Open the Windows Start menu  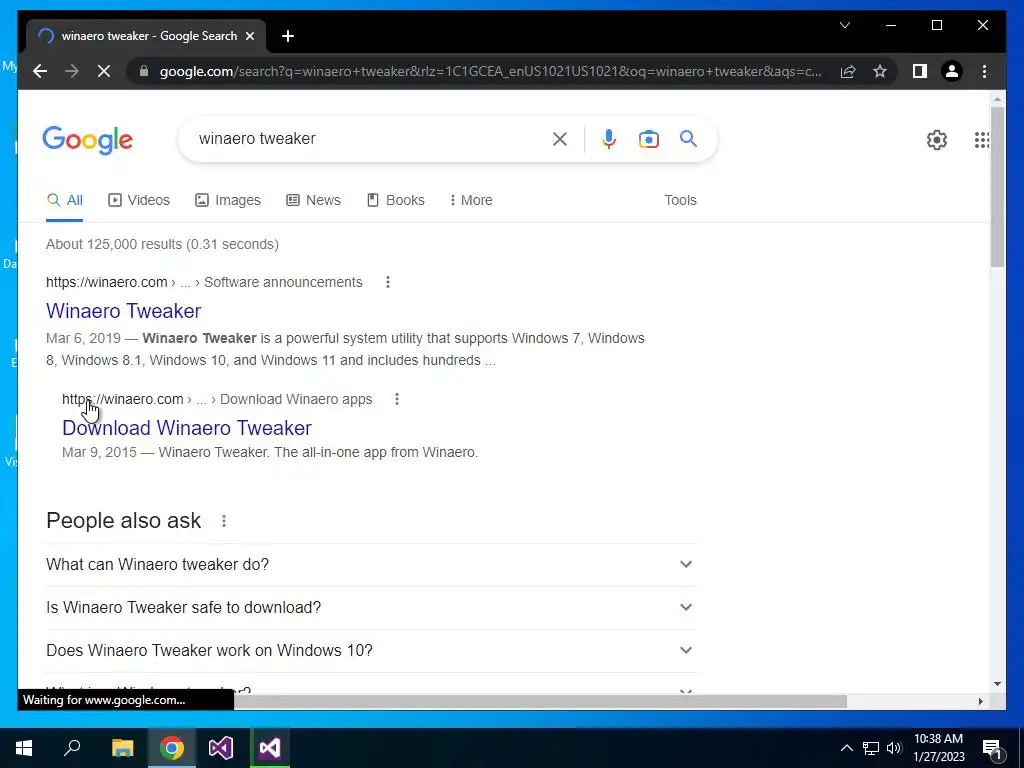[x=24, y=748]
